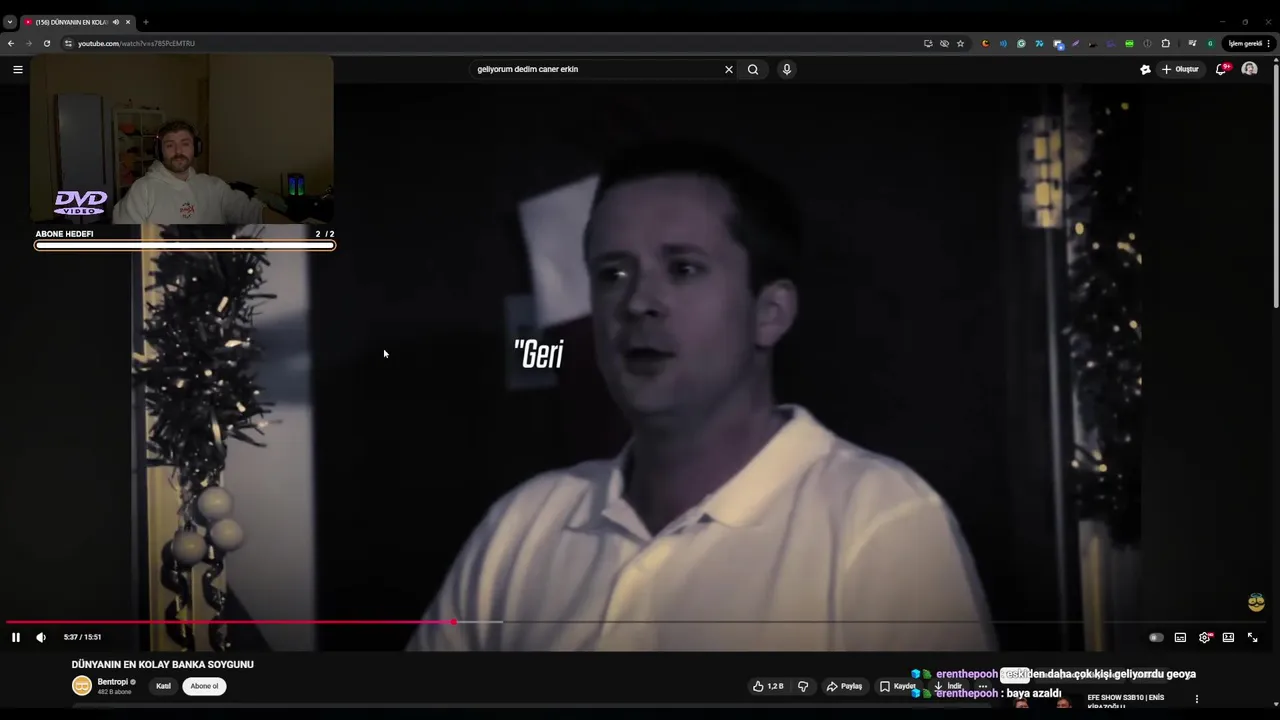This screenshot has height=720, width=1280.
Task: Toggle subtitles (CC) in player
Action: [1180, 637]
